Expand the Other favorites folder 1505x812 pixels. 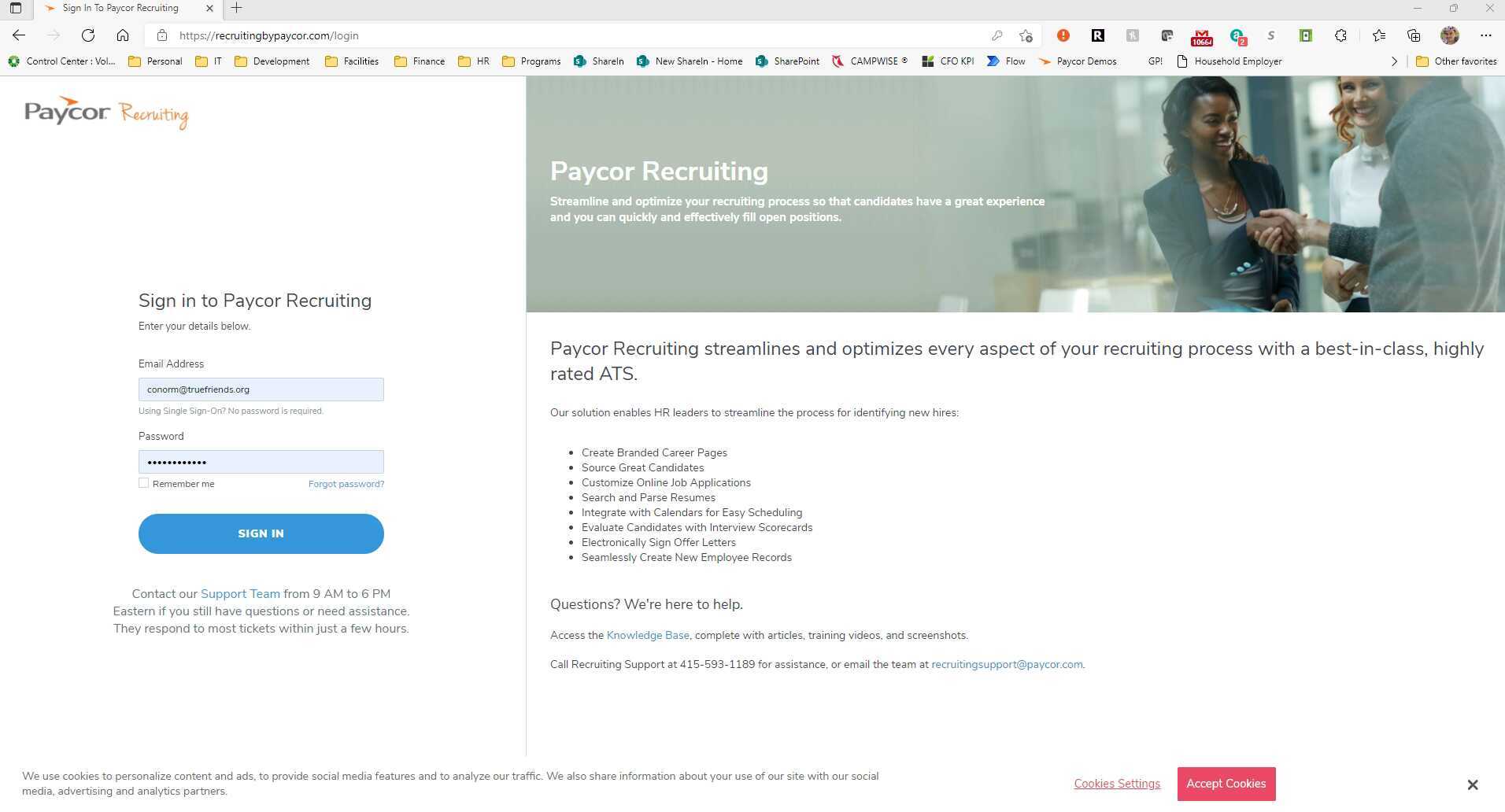tap(1457, 61)
